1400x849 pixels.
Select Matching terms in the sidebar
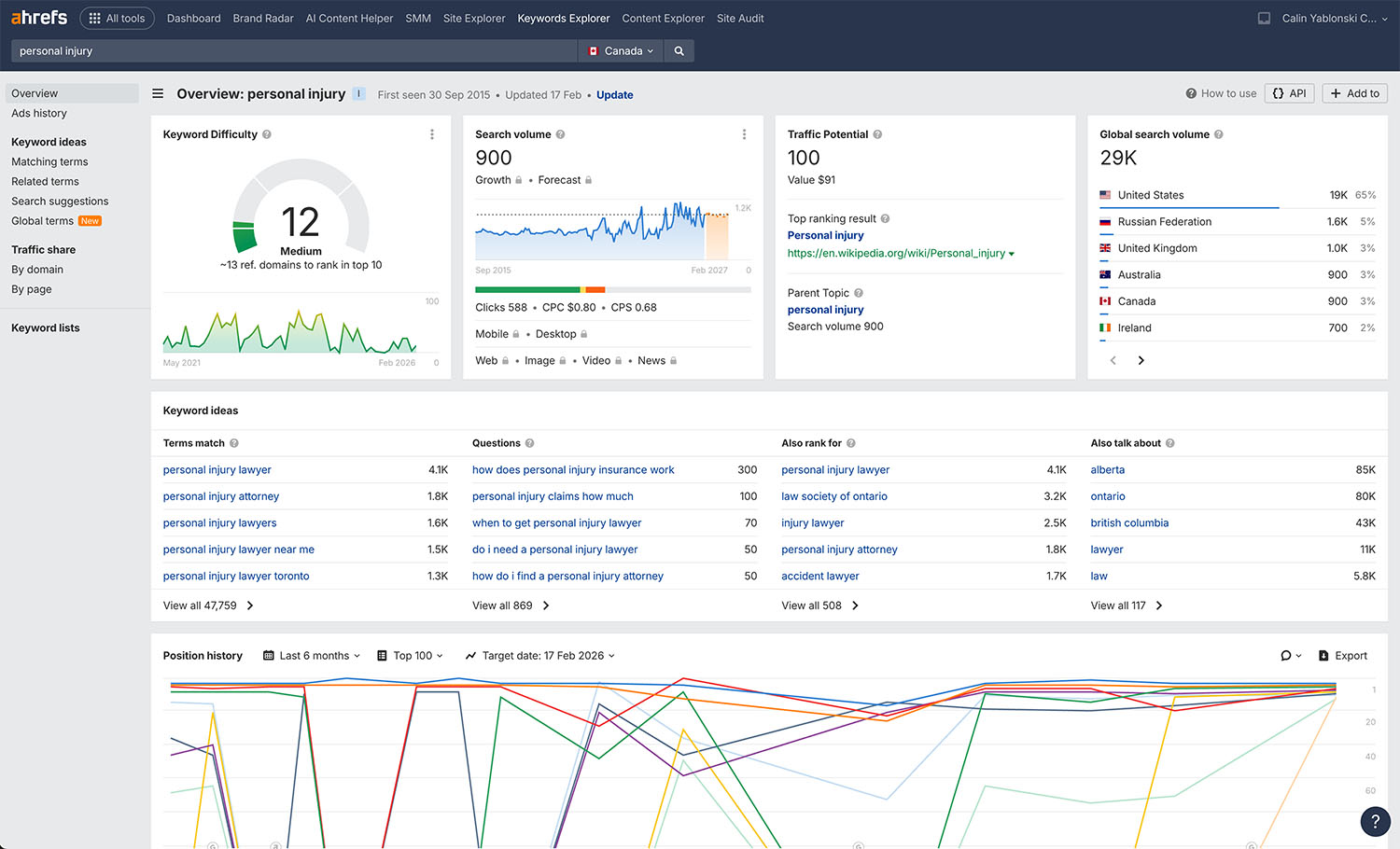[x=49, y=161]
